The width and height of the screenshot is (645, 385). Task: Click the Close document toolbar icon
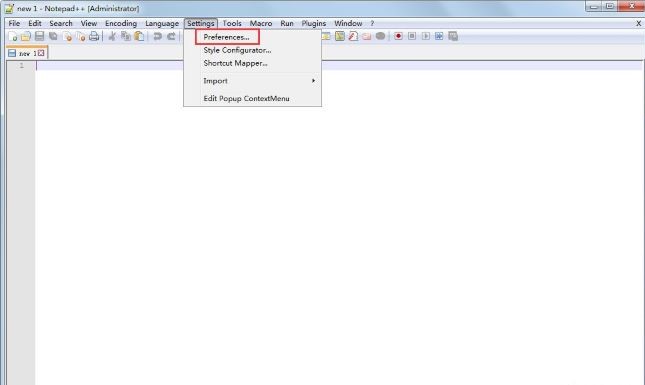[x=67, y=37]
